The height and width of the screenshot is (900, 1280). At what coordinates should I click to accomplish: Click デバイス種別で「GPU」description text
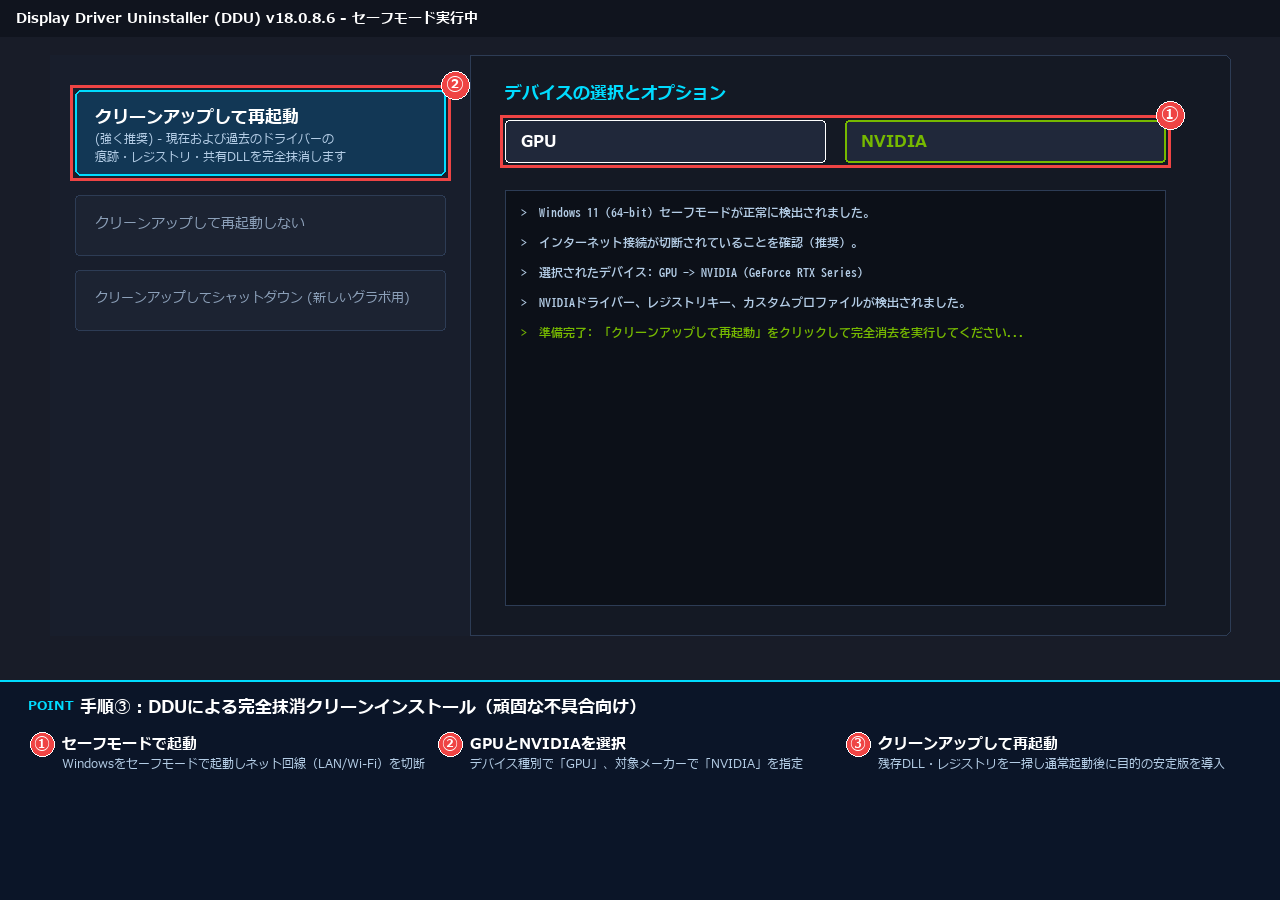[x=636, y=764]
